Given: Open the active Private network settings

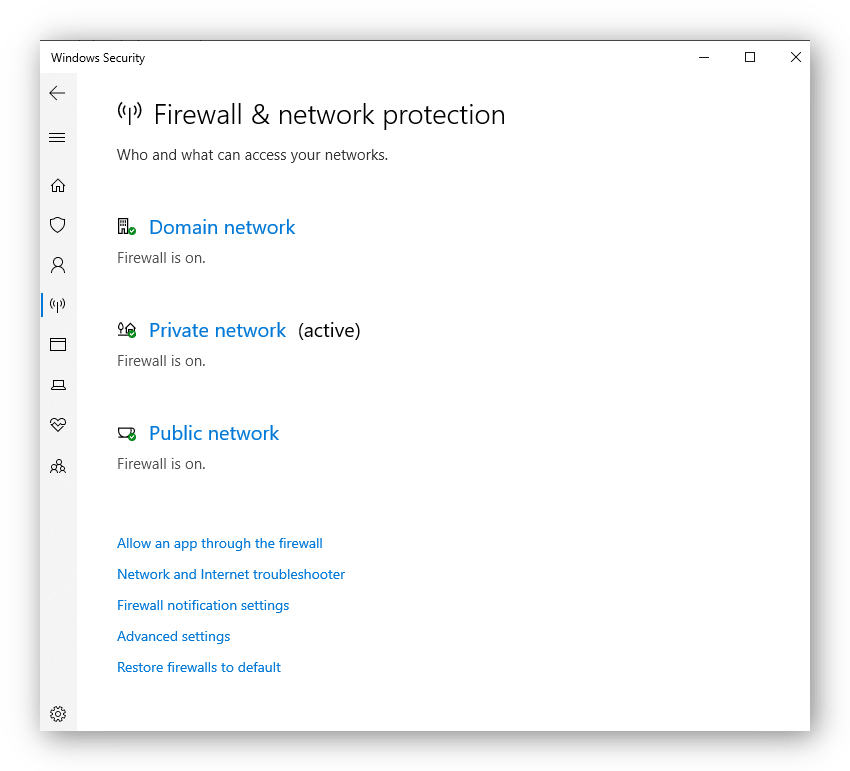Looking at the screenshot, I should (x=217, y=330).
